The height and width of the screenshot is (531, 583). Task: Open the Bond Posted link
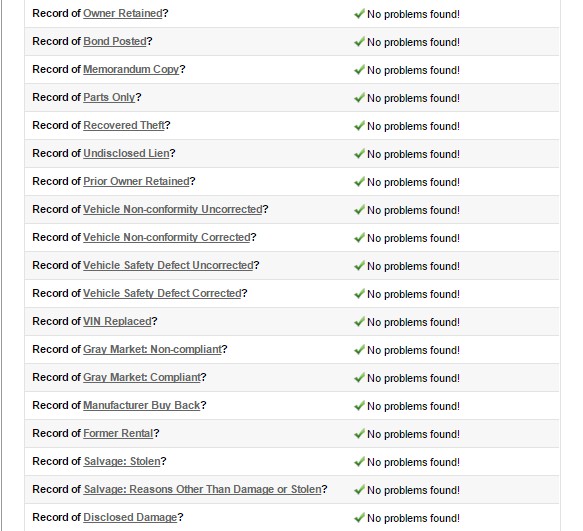115,41
